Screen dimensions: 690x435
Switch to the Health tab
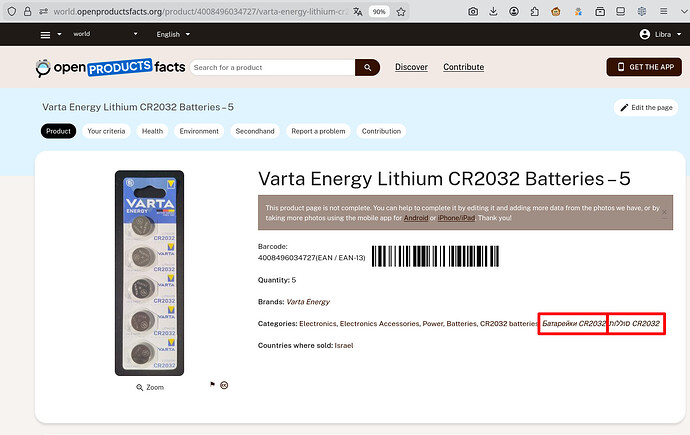tap(152, 131)
